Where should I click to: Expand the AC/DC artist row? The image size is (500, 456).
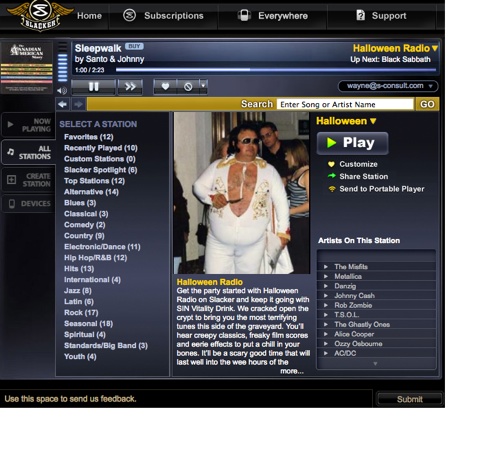[377, 353]
